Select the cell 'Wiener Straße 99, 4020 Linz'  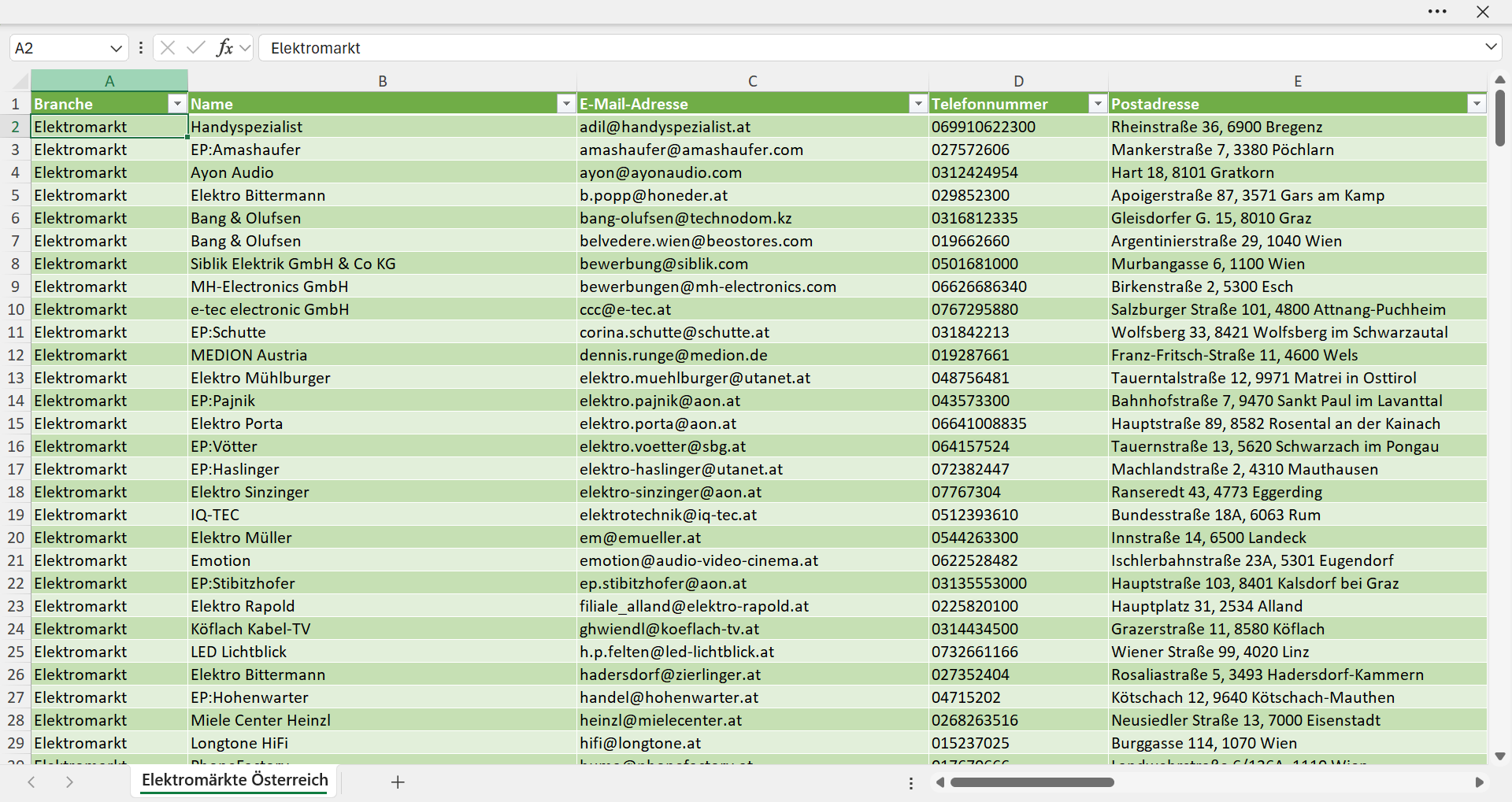pyautogui.click(x=1298, y=652)
